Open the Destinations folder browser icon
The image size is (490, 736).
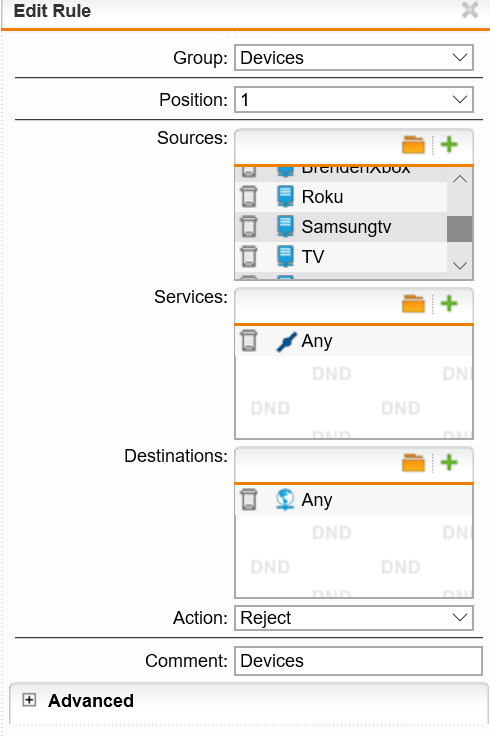413,463
